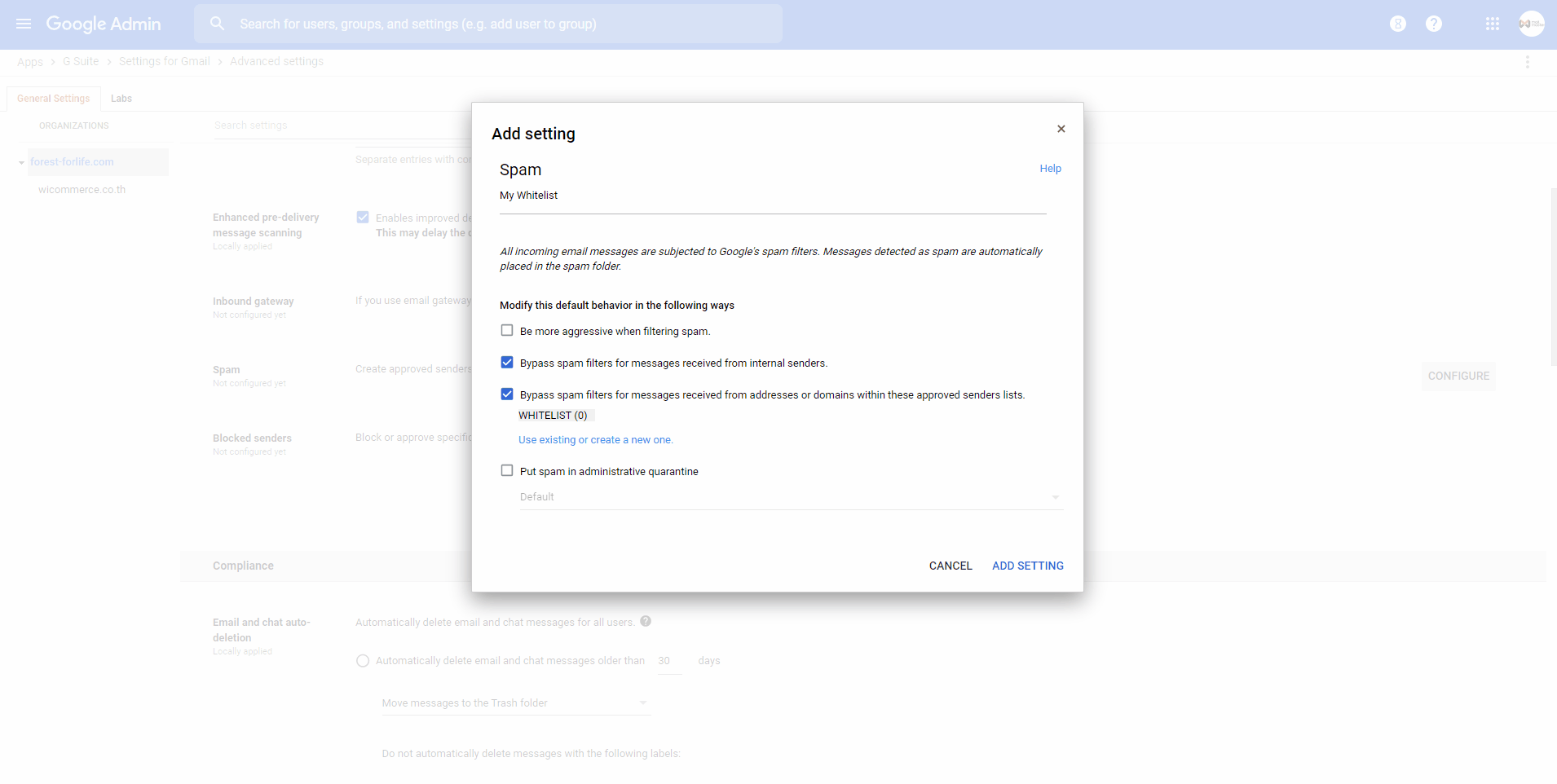Select auto-delete messages older than radio button

tap(363, 661)
